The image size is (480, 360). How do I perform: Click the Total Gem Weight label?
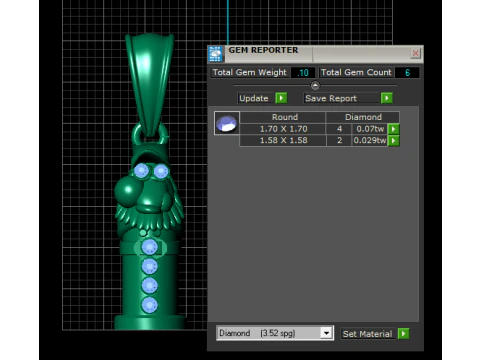click(x=249, y=72)
